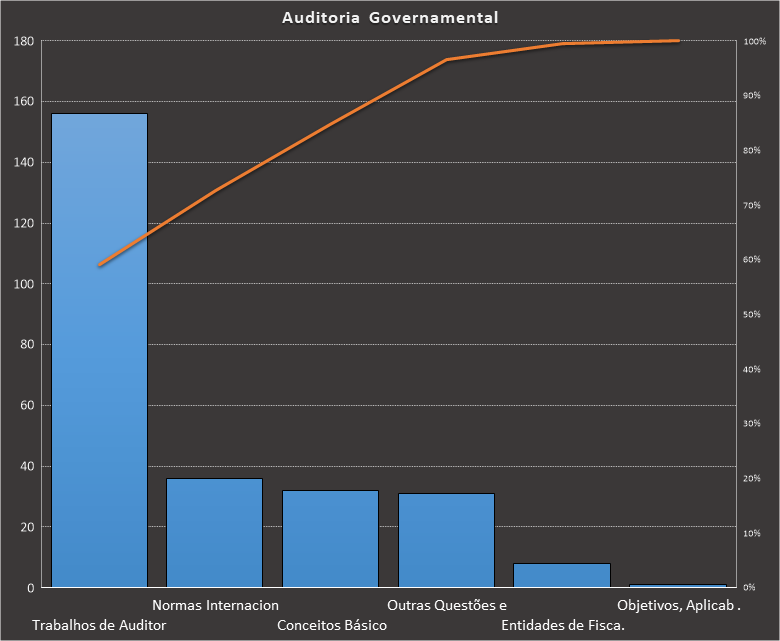Click the 0% label on the right axis
Viewport: 780px width, 641px height.
tap(749, 587)
